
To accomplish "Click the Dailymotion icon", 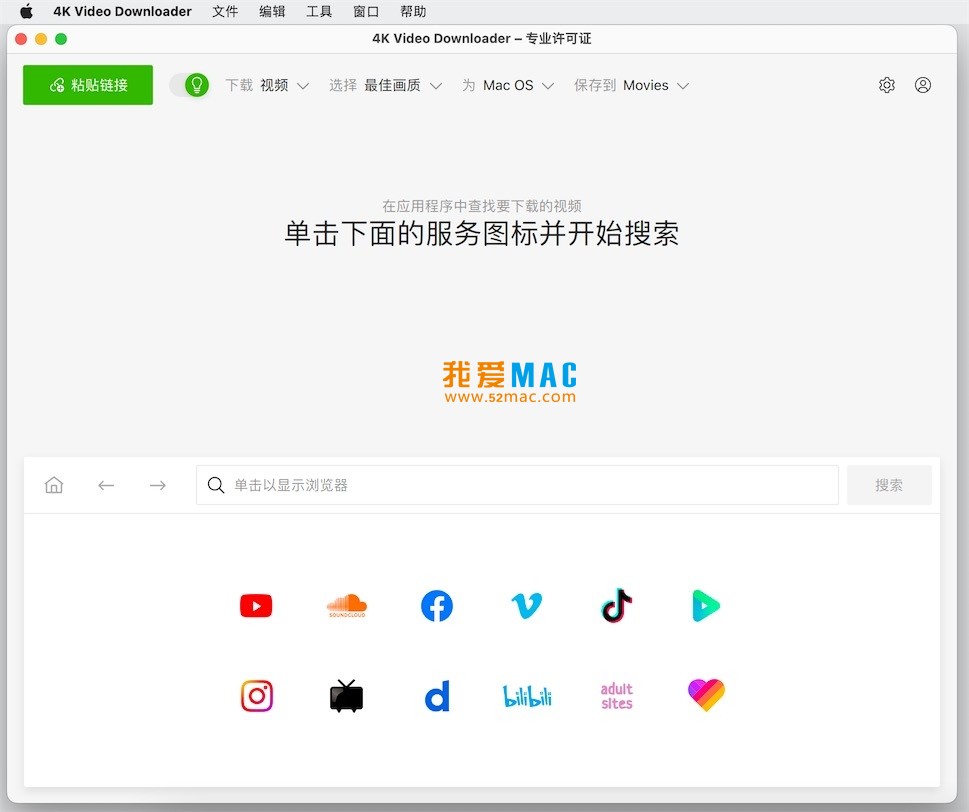I will point(436,695).
